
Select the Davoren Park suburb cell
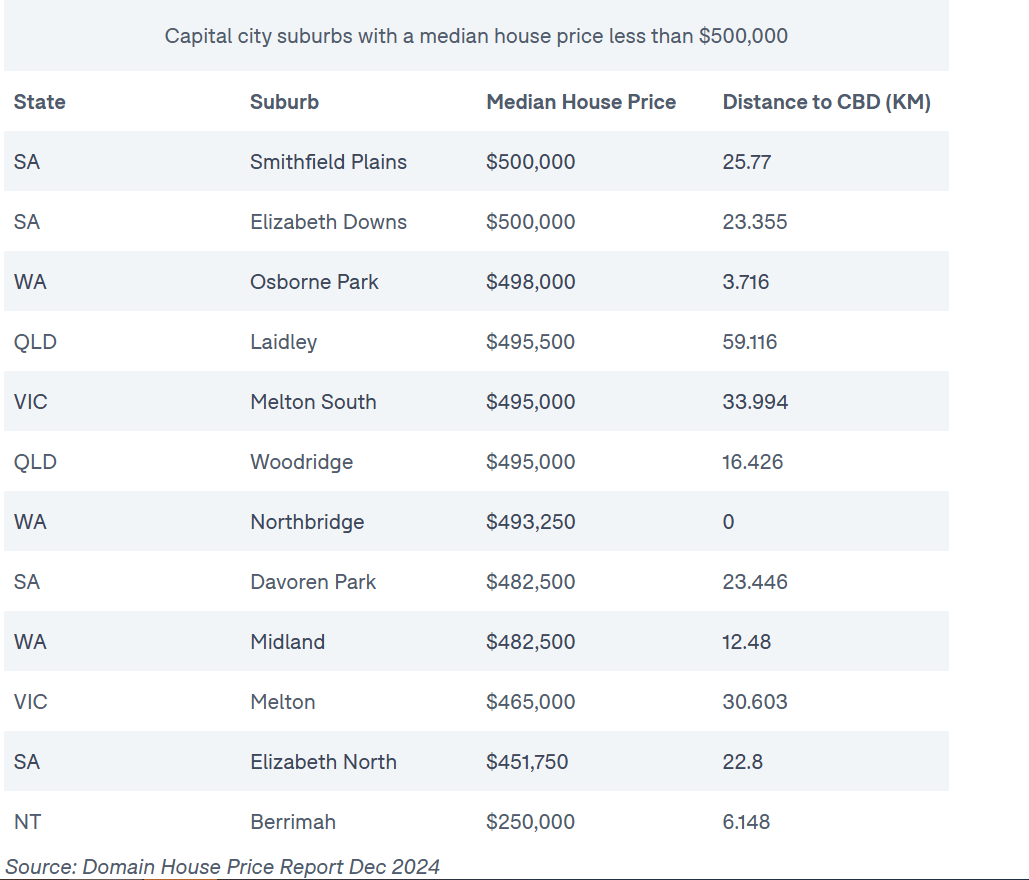[313, 582]
